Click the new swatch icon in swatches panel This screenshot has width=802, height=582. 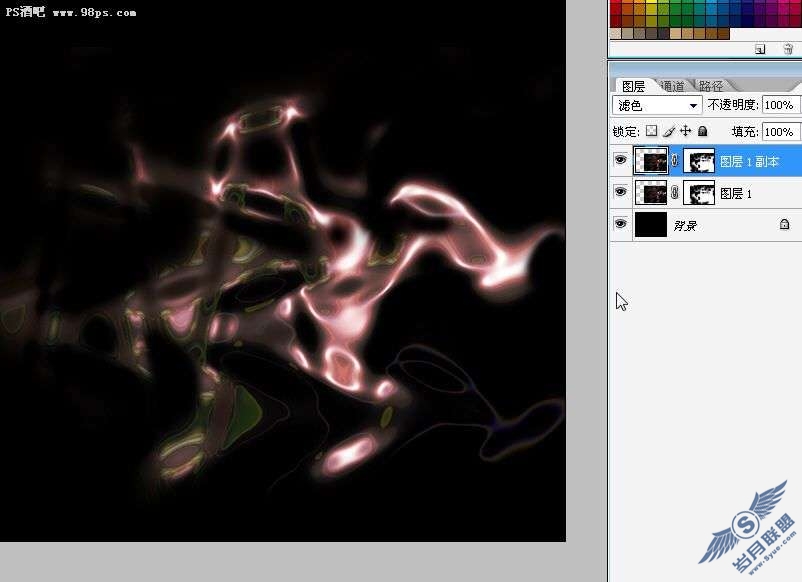[760, 49]
